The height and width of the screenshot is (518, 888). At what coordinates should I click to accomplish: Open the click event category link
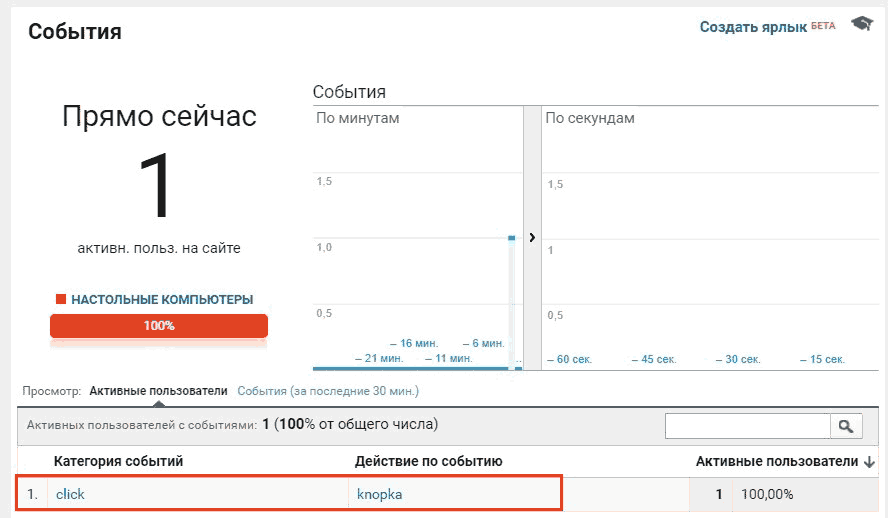(x=70, y=494)
